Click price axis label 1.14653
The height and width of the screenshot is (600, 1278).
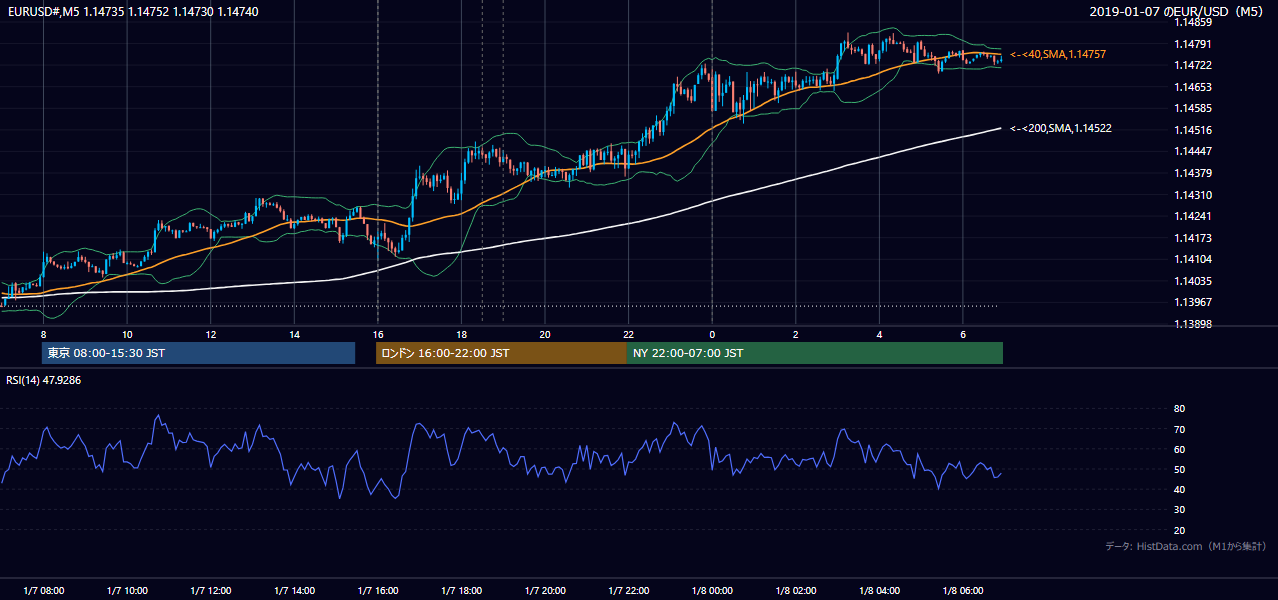tap(1193, 87)
